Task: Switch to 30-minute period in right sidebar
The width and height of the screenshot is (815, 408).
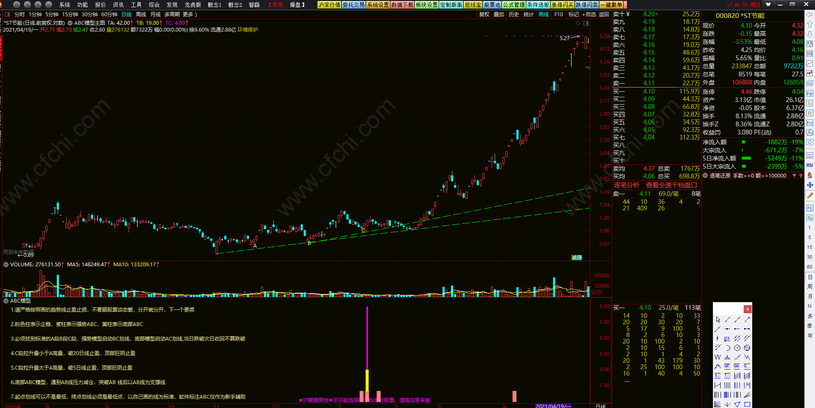Action: click(810, 257)
